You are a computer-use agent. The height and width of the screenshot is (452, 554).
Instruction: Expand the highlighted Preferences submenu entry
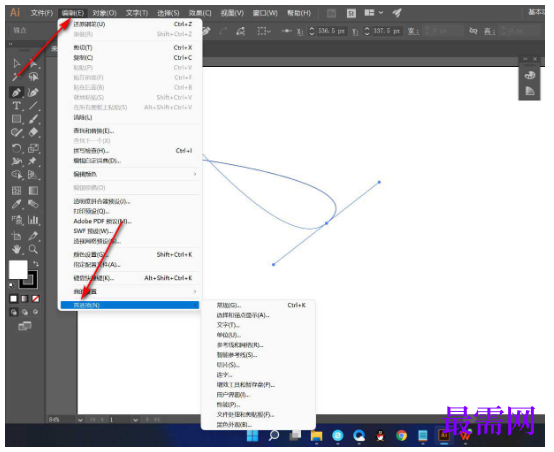pyautogui.click(x=130, y=305)
